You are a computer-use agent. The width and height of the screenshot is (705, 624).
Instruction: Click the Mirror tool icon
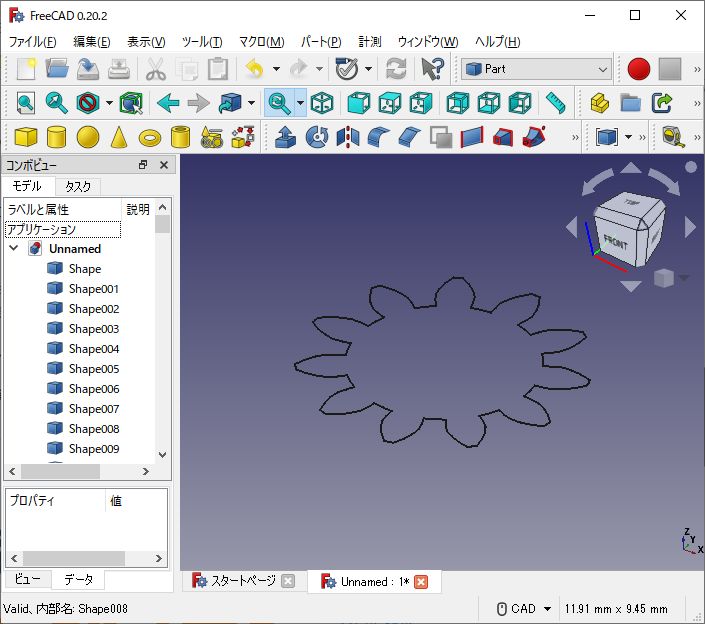348,137
